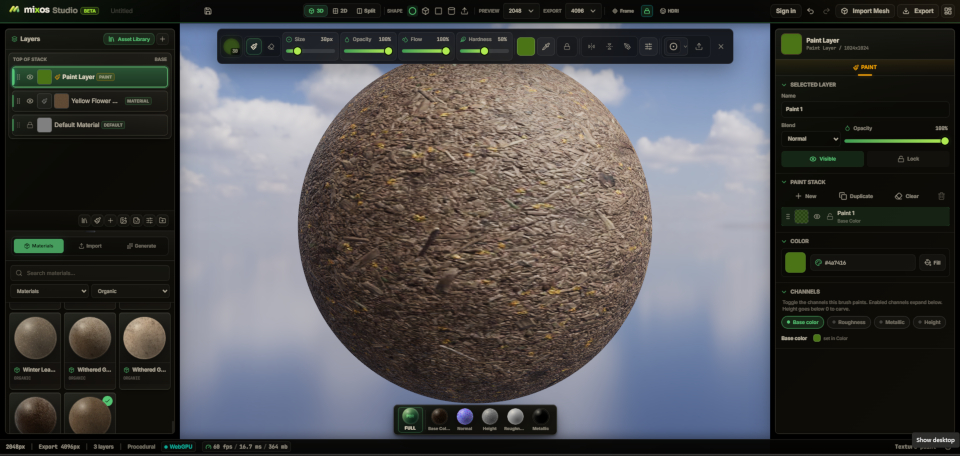
Task: Toggle vertical mirror symmetry in brush toolbar
Action: (609, 47)
